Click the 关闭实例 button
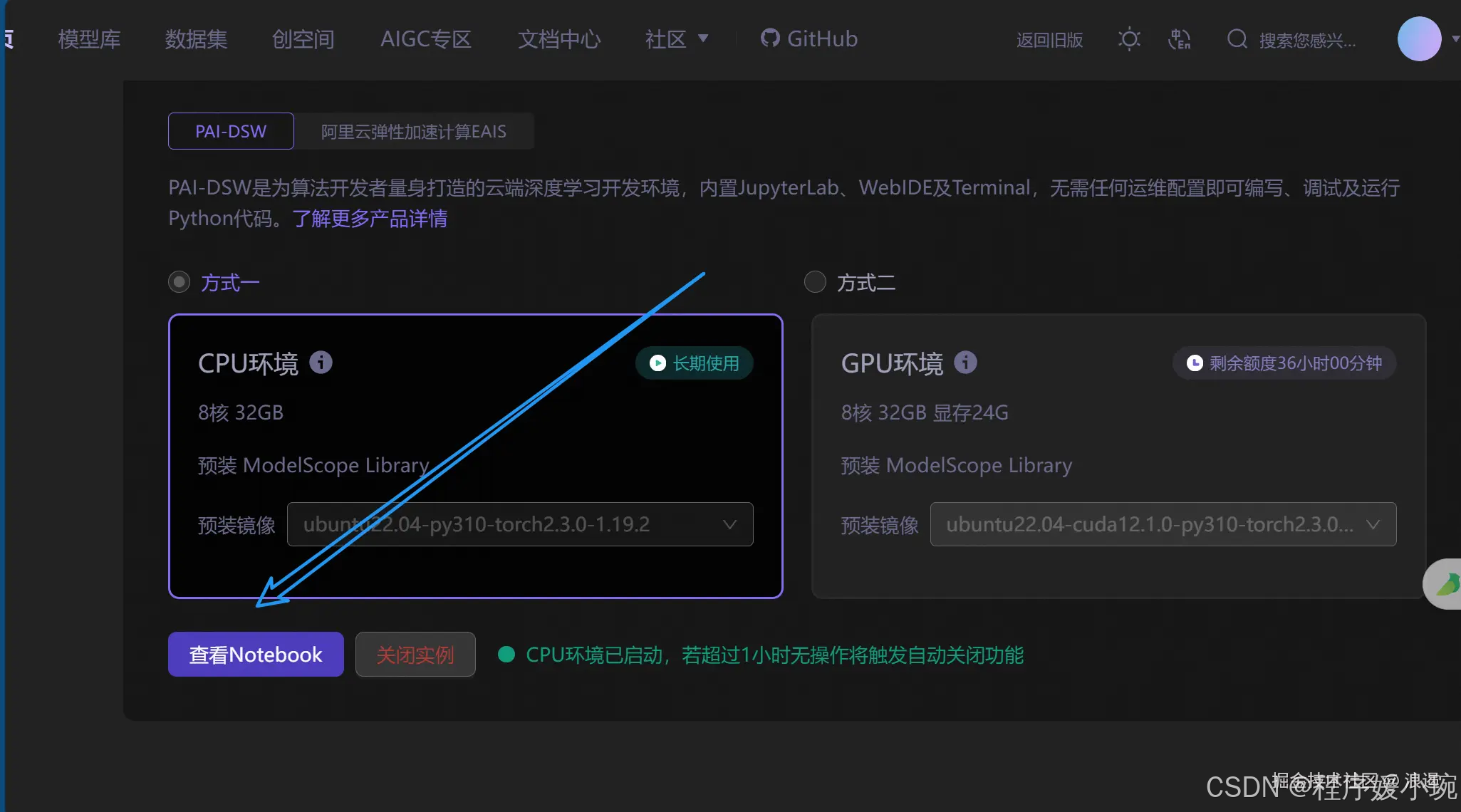 [x=415, y=654]
